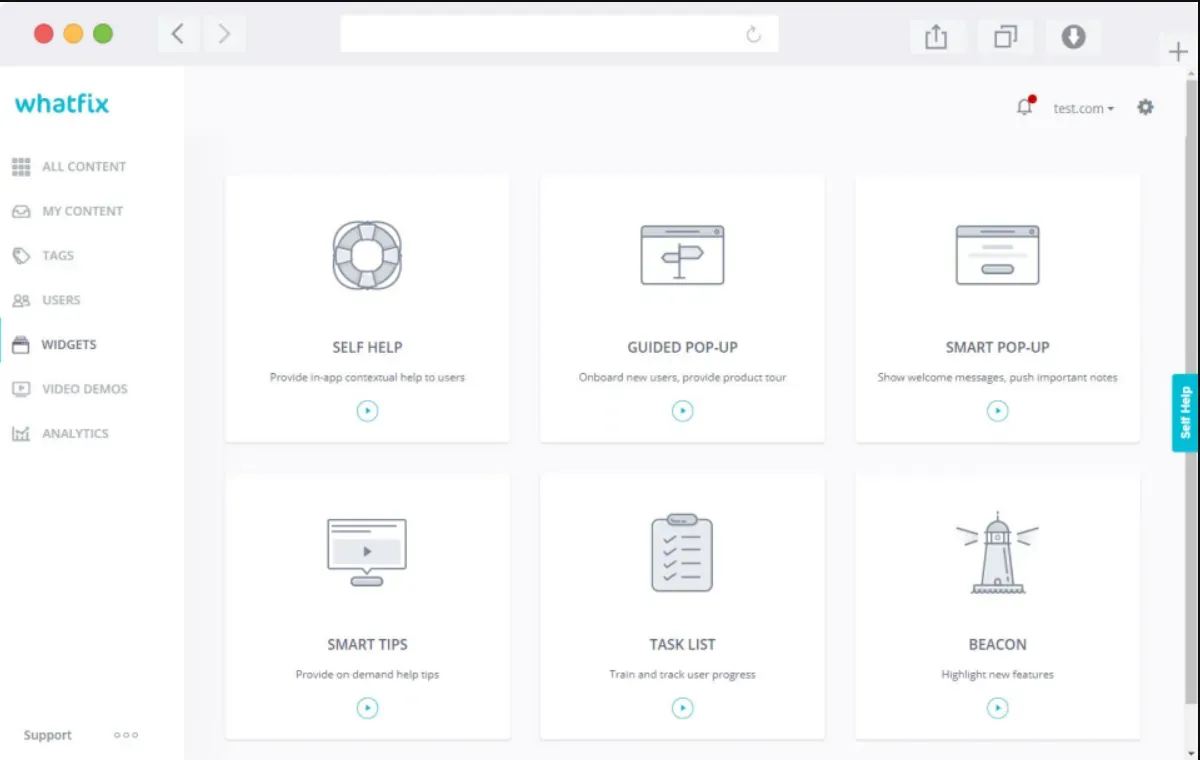Select Widgets in sidebar

click(69, 345)
